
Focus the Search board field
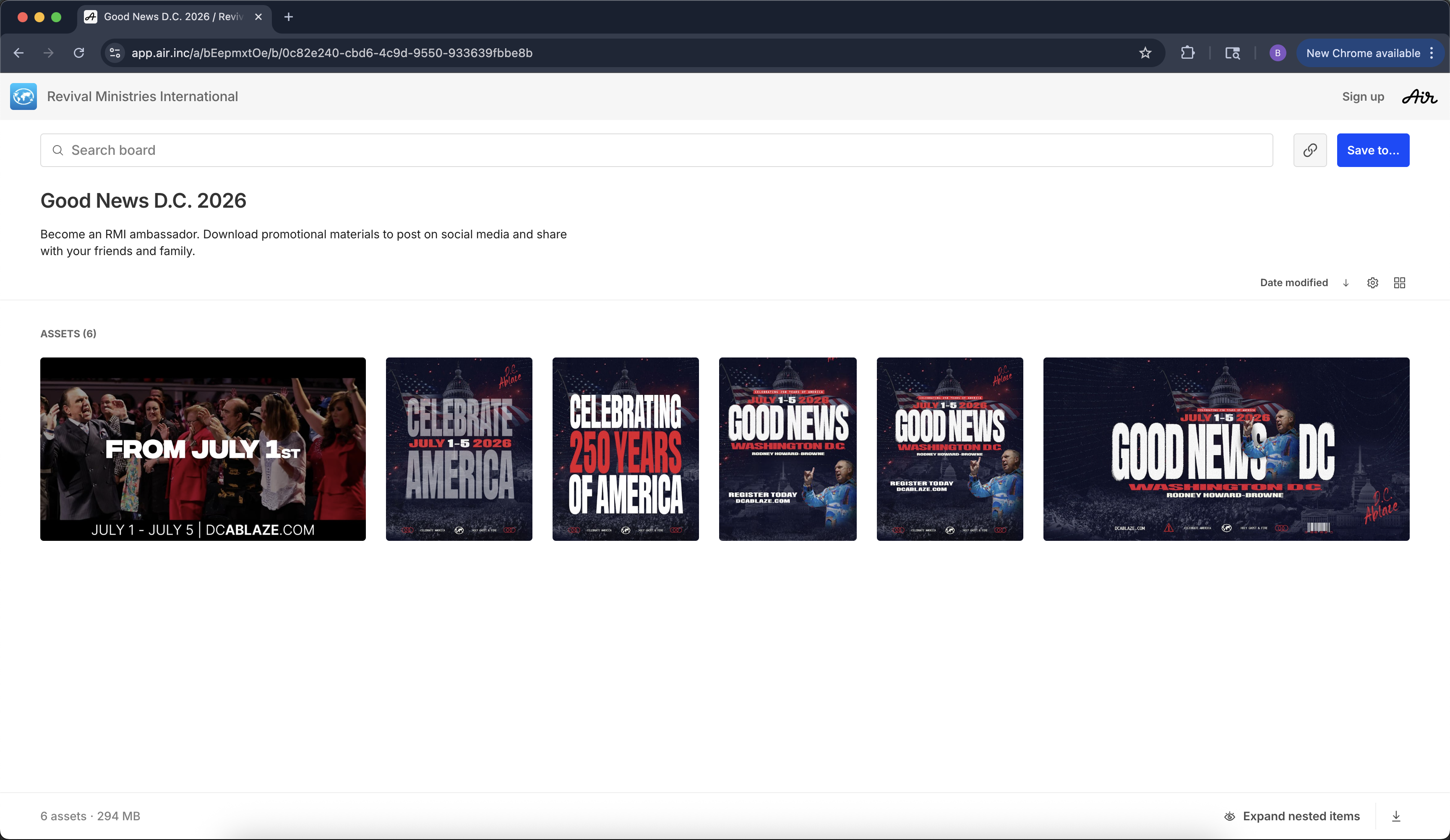657,150
